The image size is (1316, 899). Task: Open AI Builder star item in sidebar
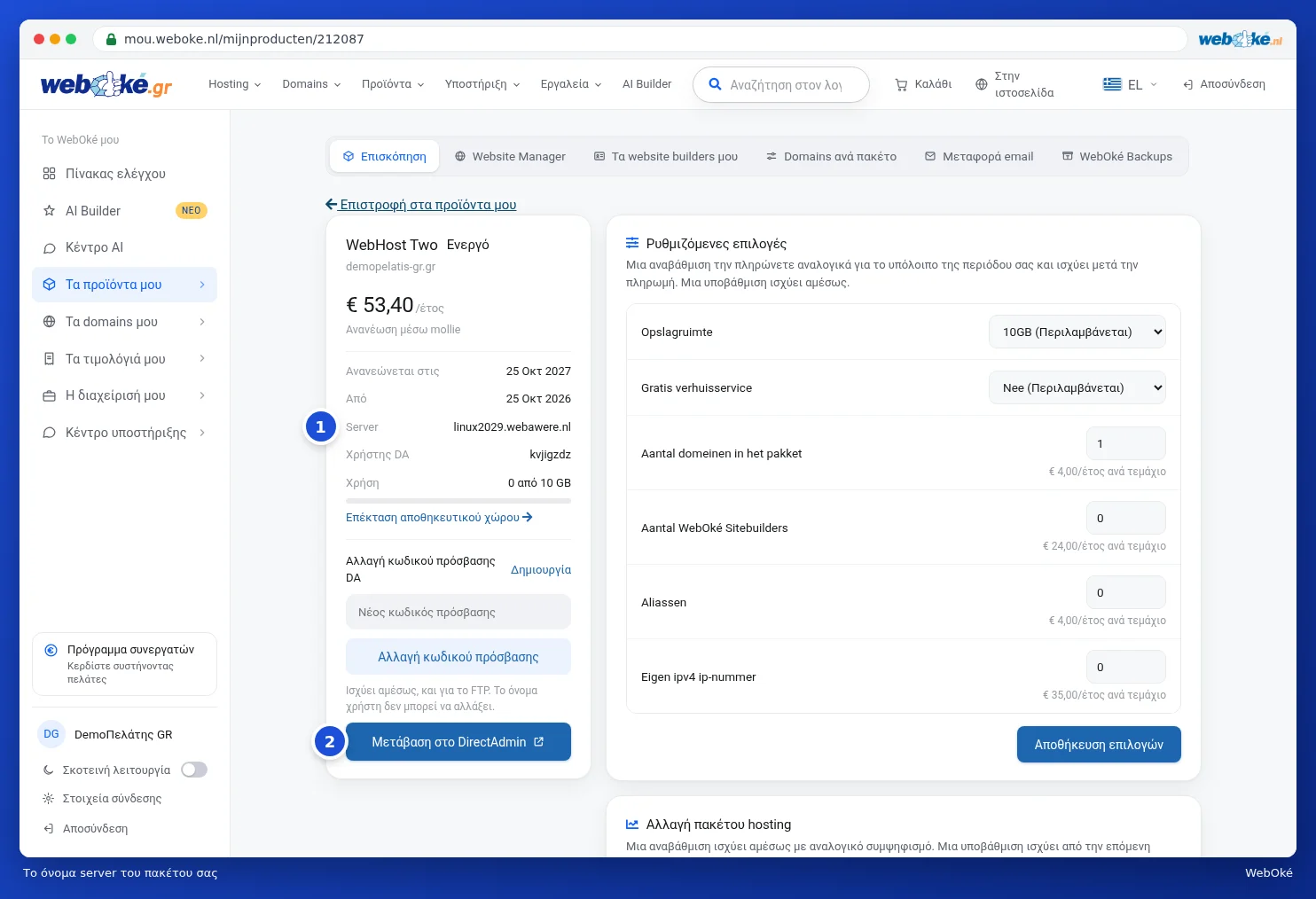click(x=124, y=211)
